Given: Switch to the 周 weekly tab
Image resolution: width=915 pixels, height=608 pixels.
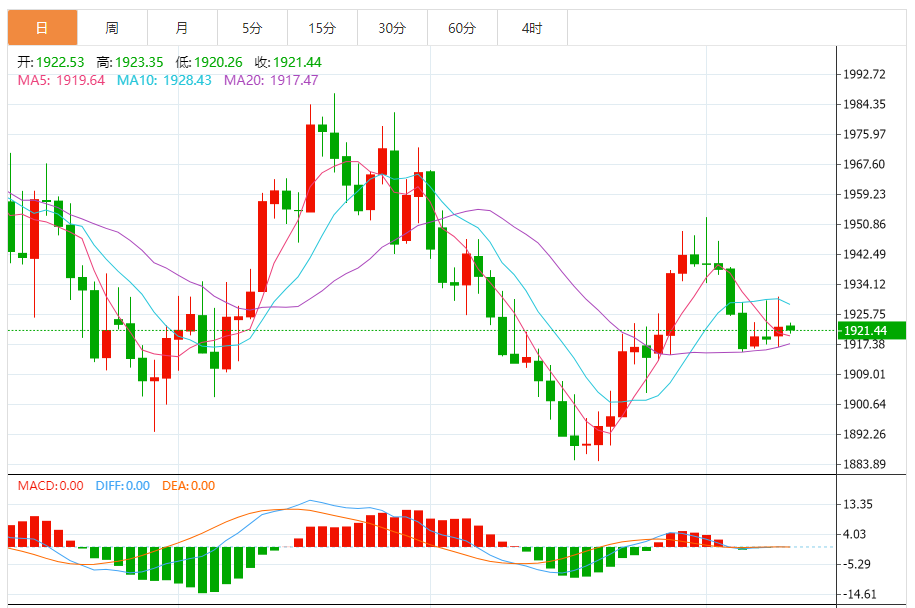Looking at the screenshot, I should click(112, 27).
